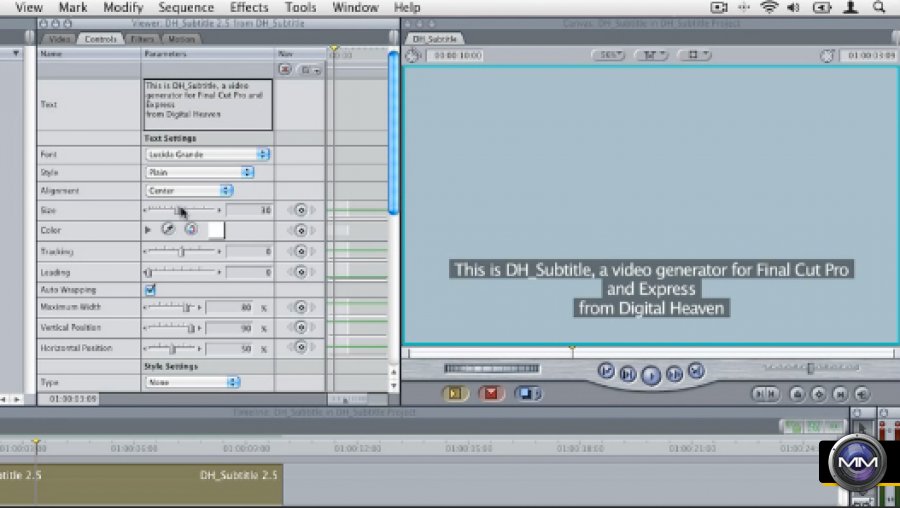This screenshot has width=900, height=508.
Task: Switch to the Filters tab in Viewer
Action: click(142, 39)
